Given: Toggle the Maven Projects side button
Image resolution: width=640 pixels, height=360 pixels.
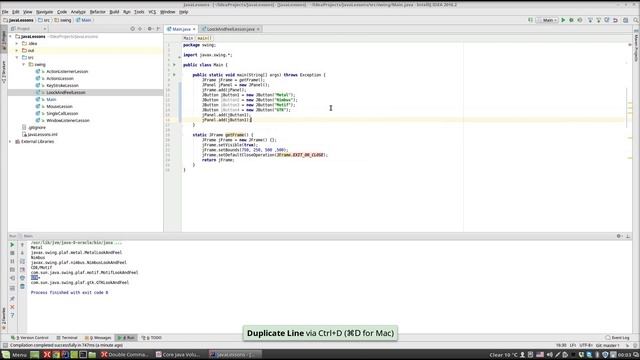Looking at the screenshot, I should point(636,45).
